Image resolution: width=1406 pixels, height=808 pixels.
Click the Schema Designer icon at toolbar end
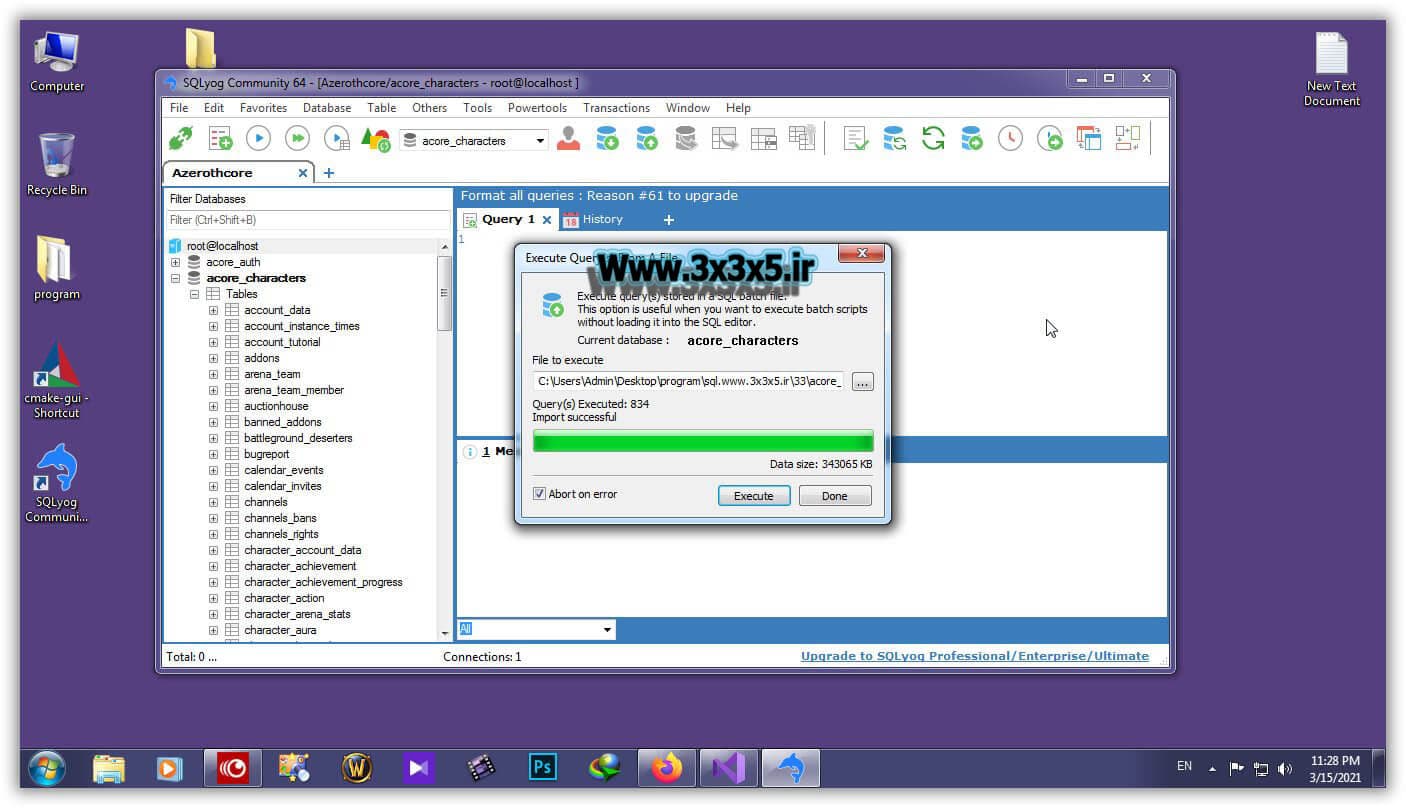1128,139
